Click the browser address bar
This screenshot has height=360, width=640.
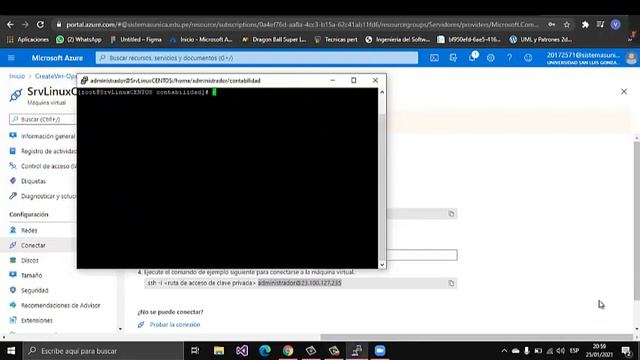click(302, 24)
